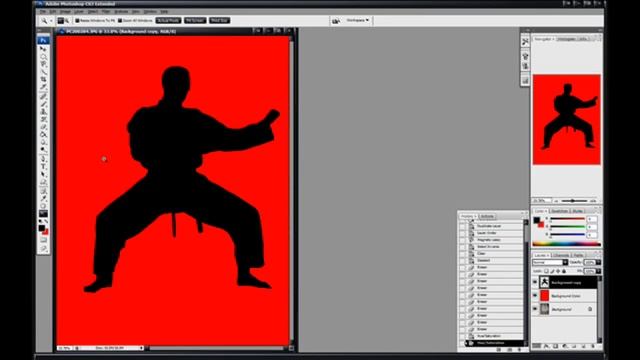Screen dimensions: 640x360
Task: Click the History panel vertical scrollbar
Action: pyautogui.click(x=526, y=282)
